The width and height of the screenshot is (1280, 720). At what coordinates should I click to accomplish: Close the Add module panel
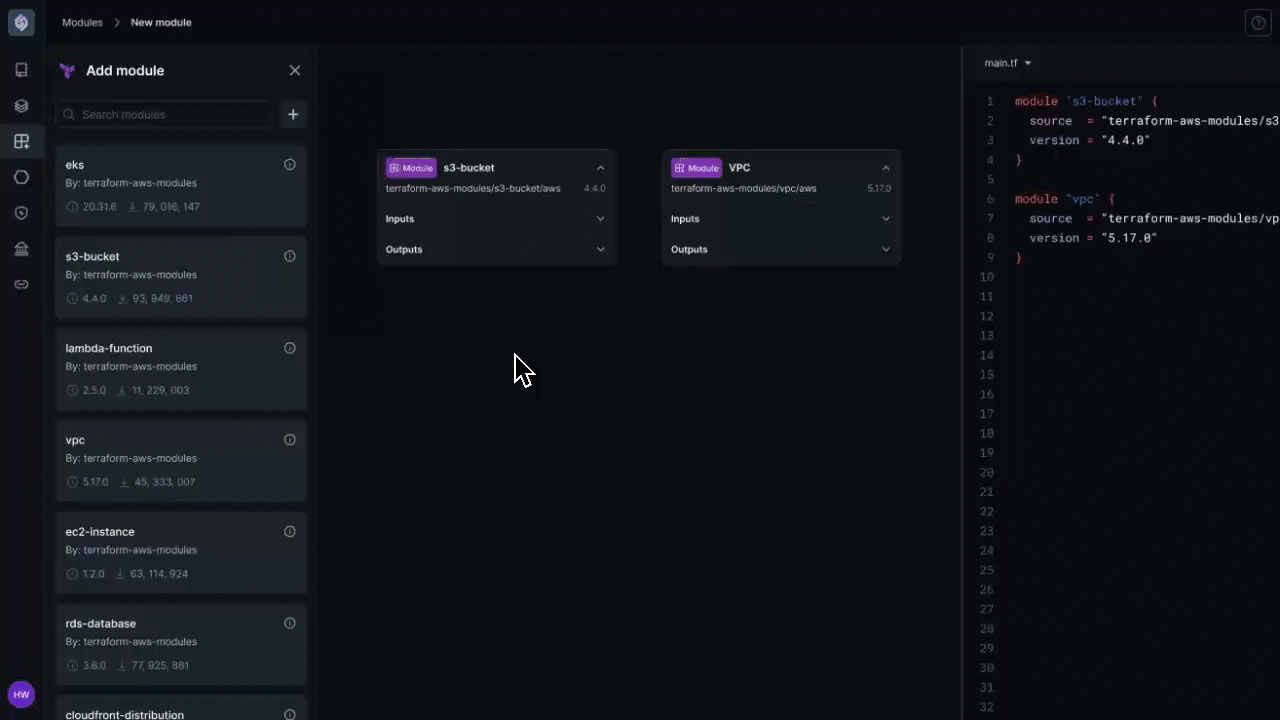point(295,70)
